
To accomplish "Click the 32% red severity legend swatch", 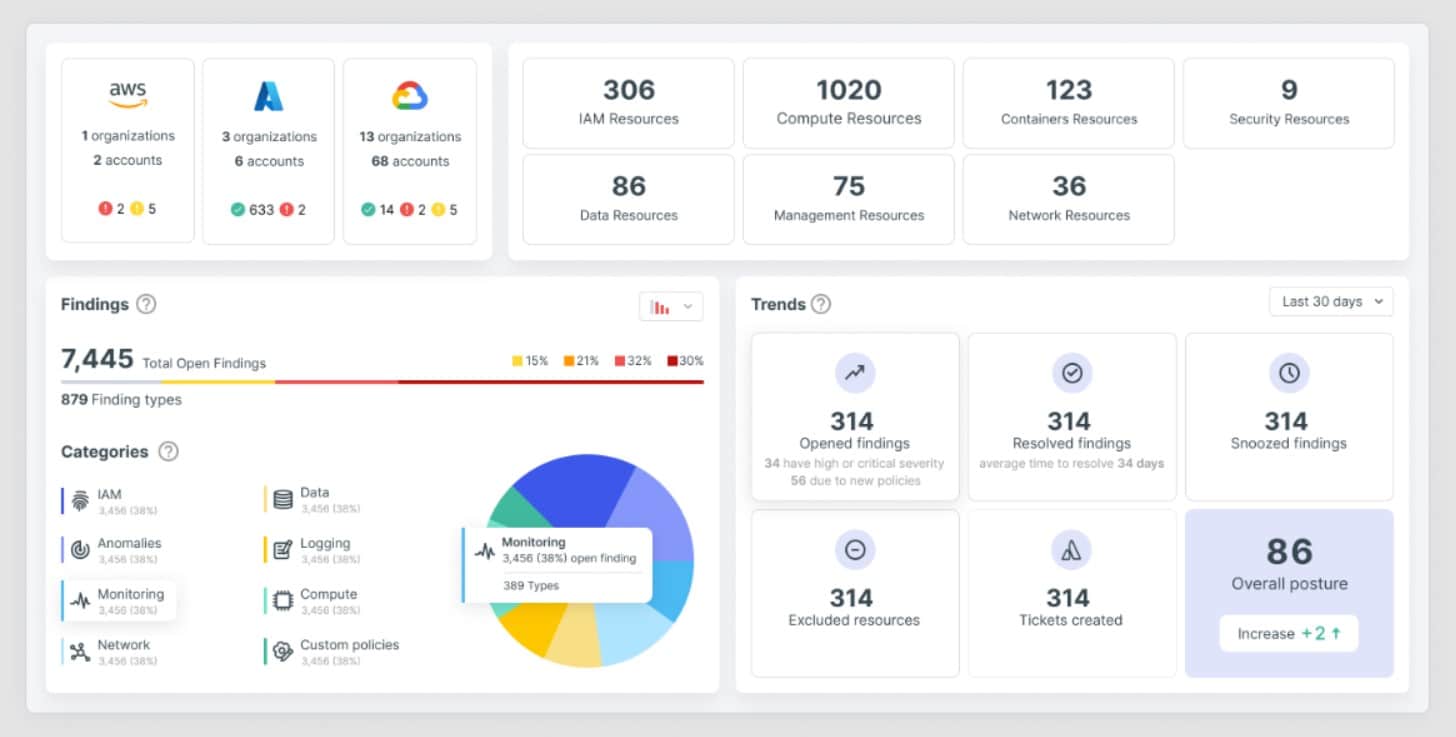I will pos(620,361).
